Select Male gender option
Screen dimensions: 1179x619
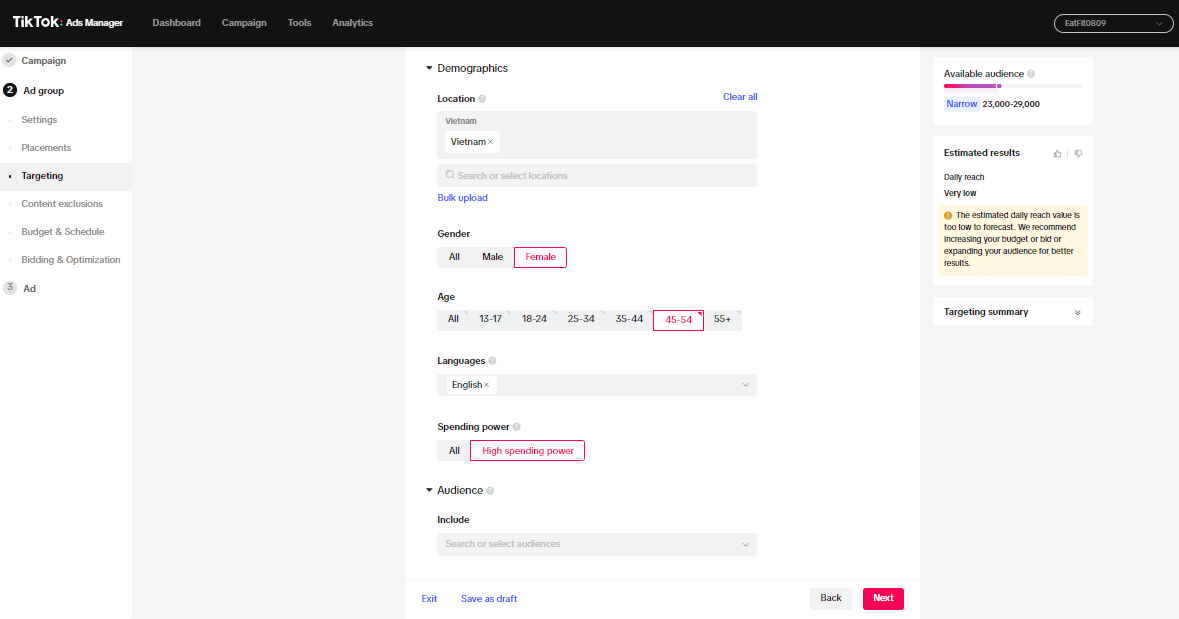[493, 257]
